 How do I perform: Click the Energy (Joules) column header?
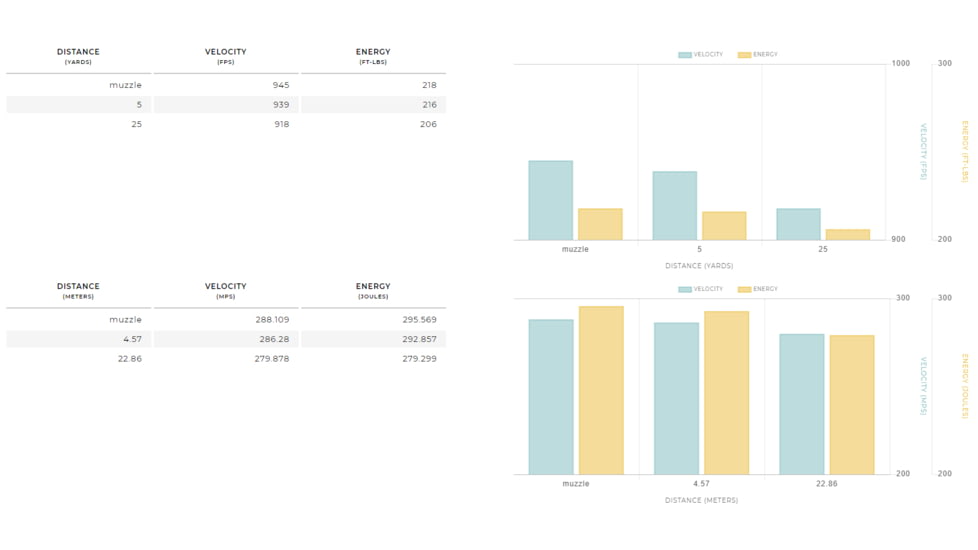(x=373, y=291)
